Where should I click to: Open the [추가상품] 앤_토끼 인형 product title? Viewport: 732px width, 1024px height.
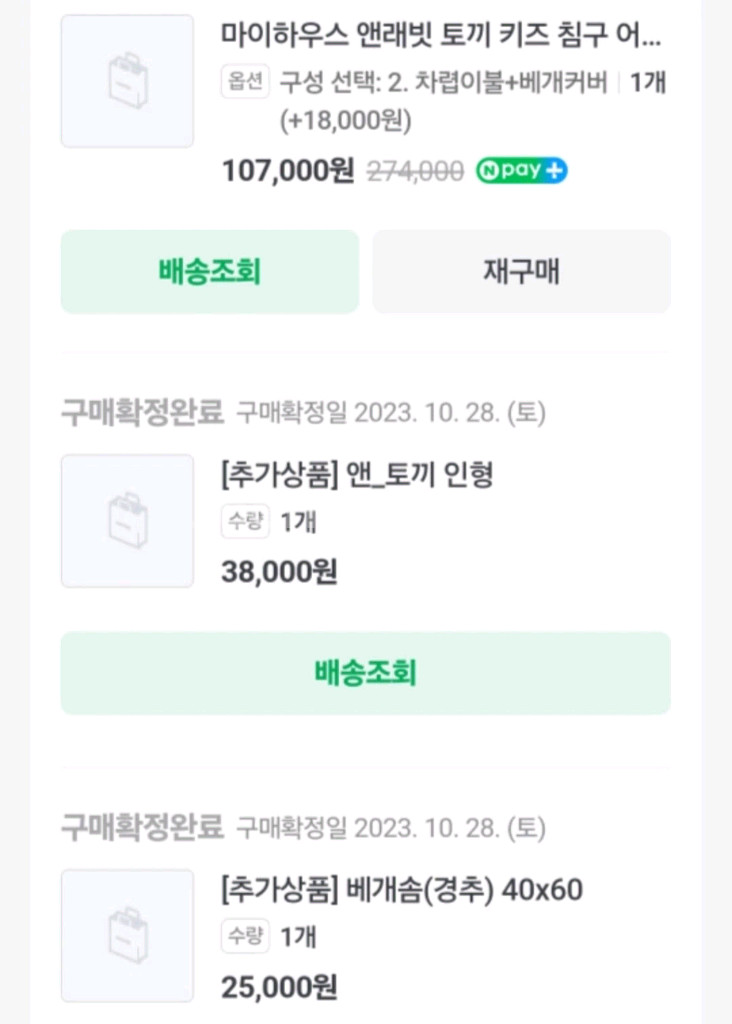click(357, 475)
